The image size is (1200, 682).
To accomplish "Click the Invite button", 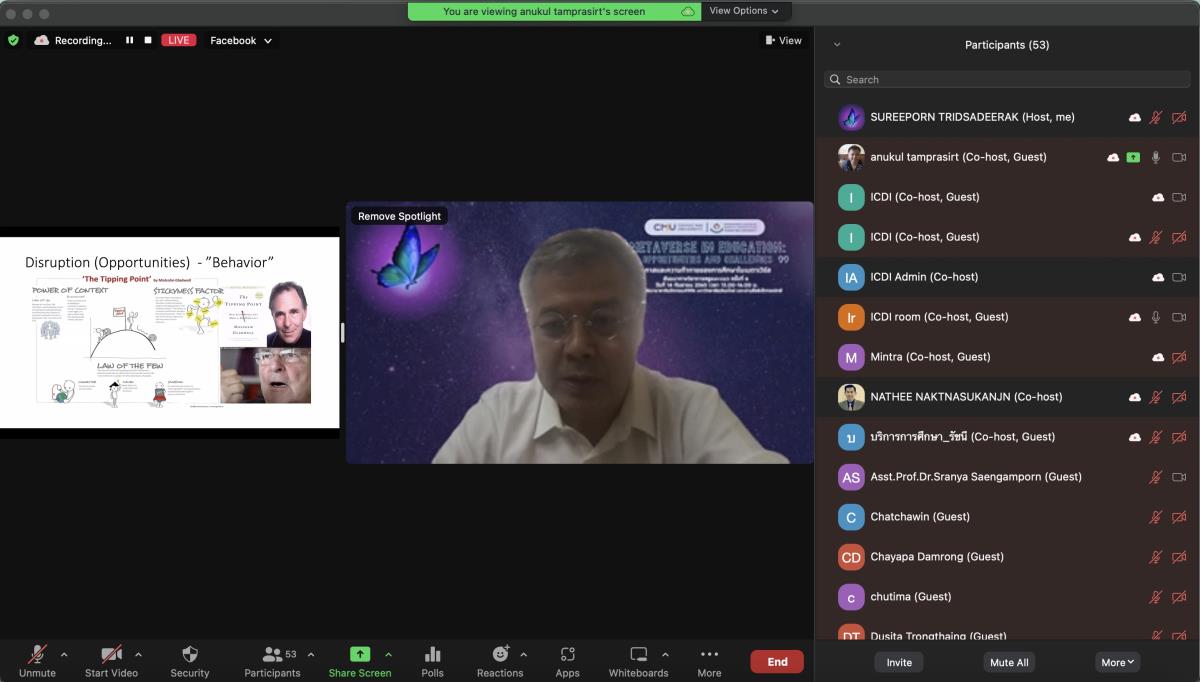I will [899, 662].
